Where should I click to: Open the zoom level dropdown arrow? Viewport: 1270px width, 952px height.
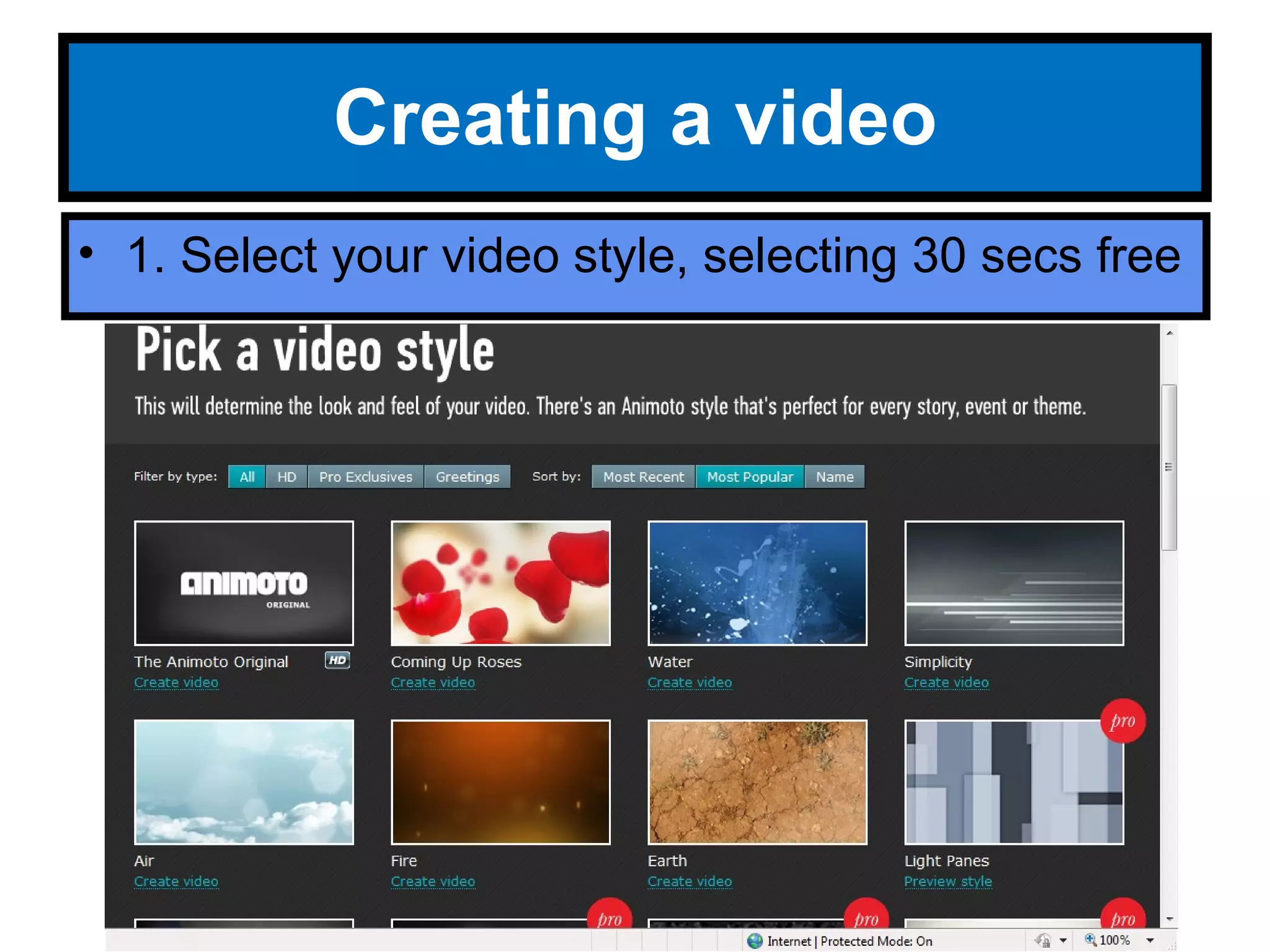(x=1150, y=941)
